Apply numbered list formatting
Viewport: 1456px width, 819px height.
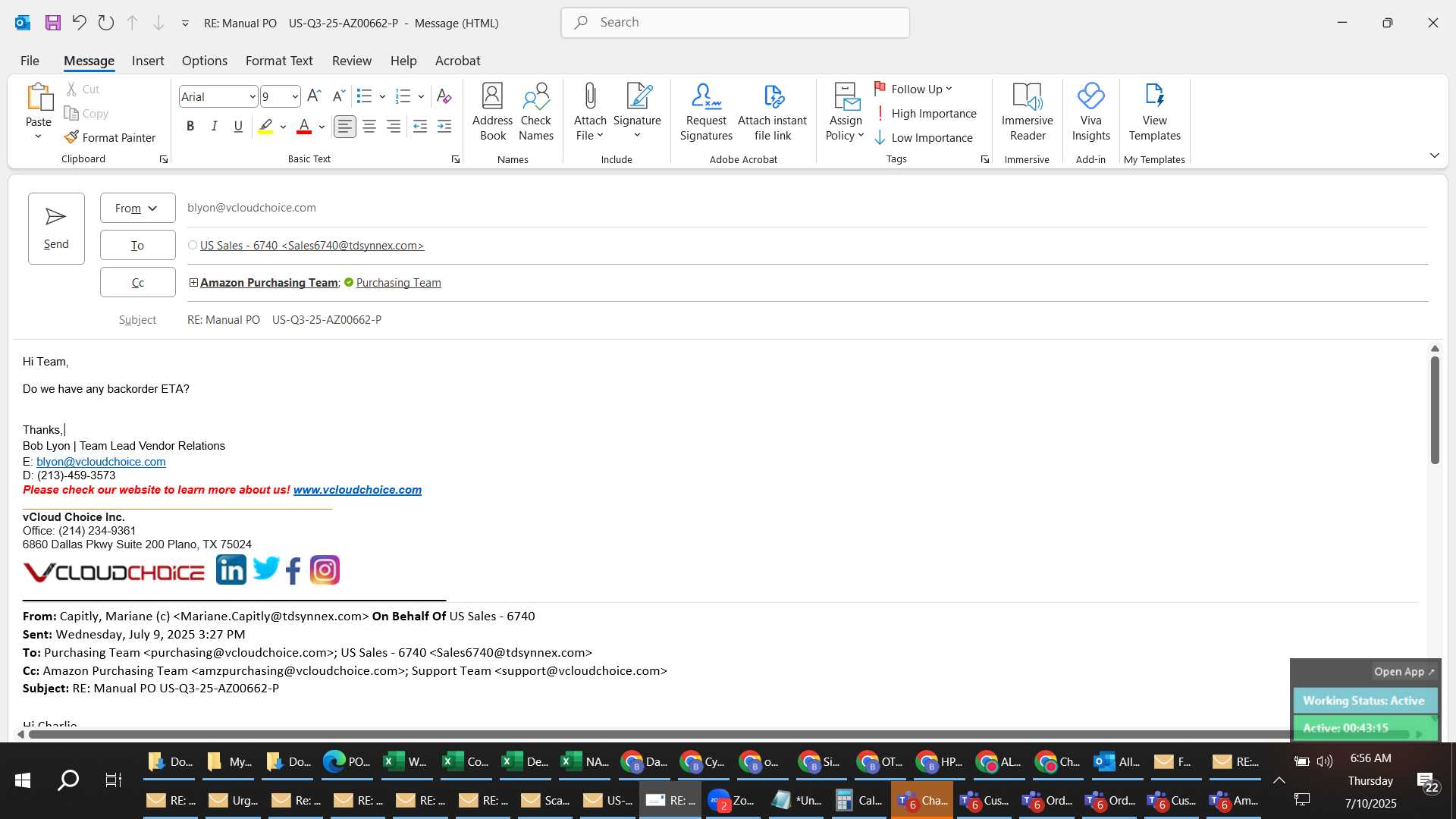point(403,96)
